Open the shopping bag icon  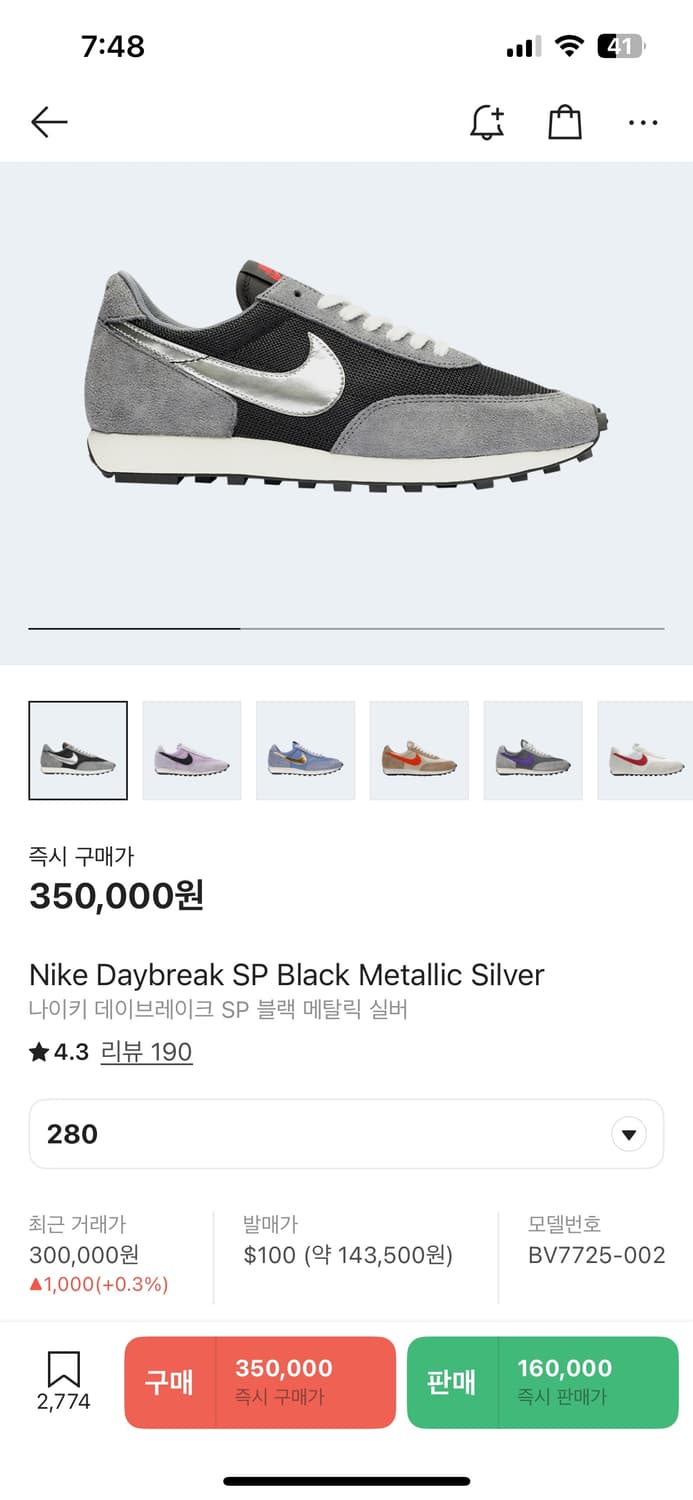565,123
